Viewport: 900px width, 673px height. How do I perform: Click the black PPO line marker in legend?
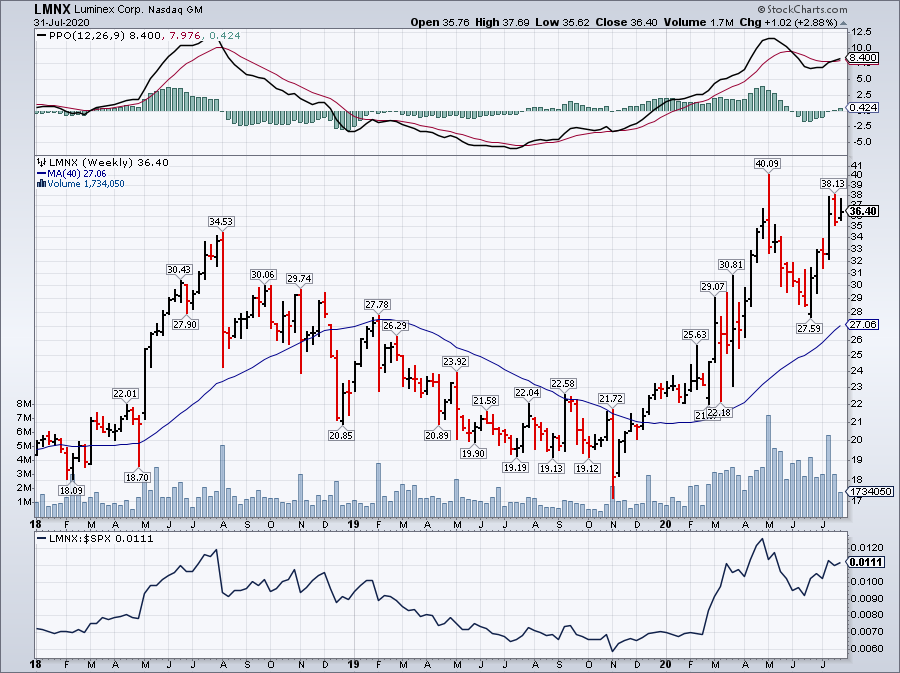41,36
